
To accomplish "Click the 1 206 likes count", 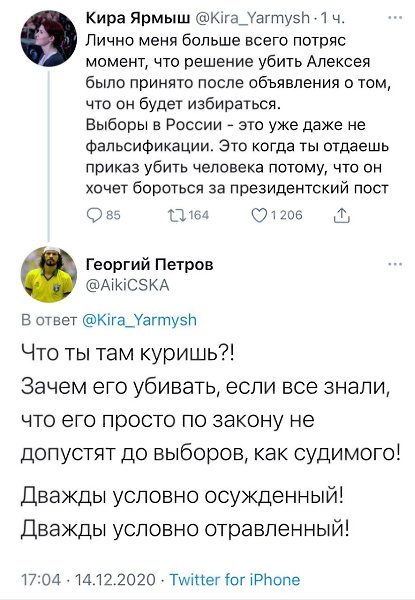I will (286, 215).
